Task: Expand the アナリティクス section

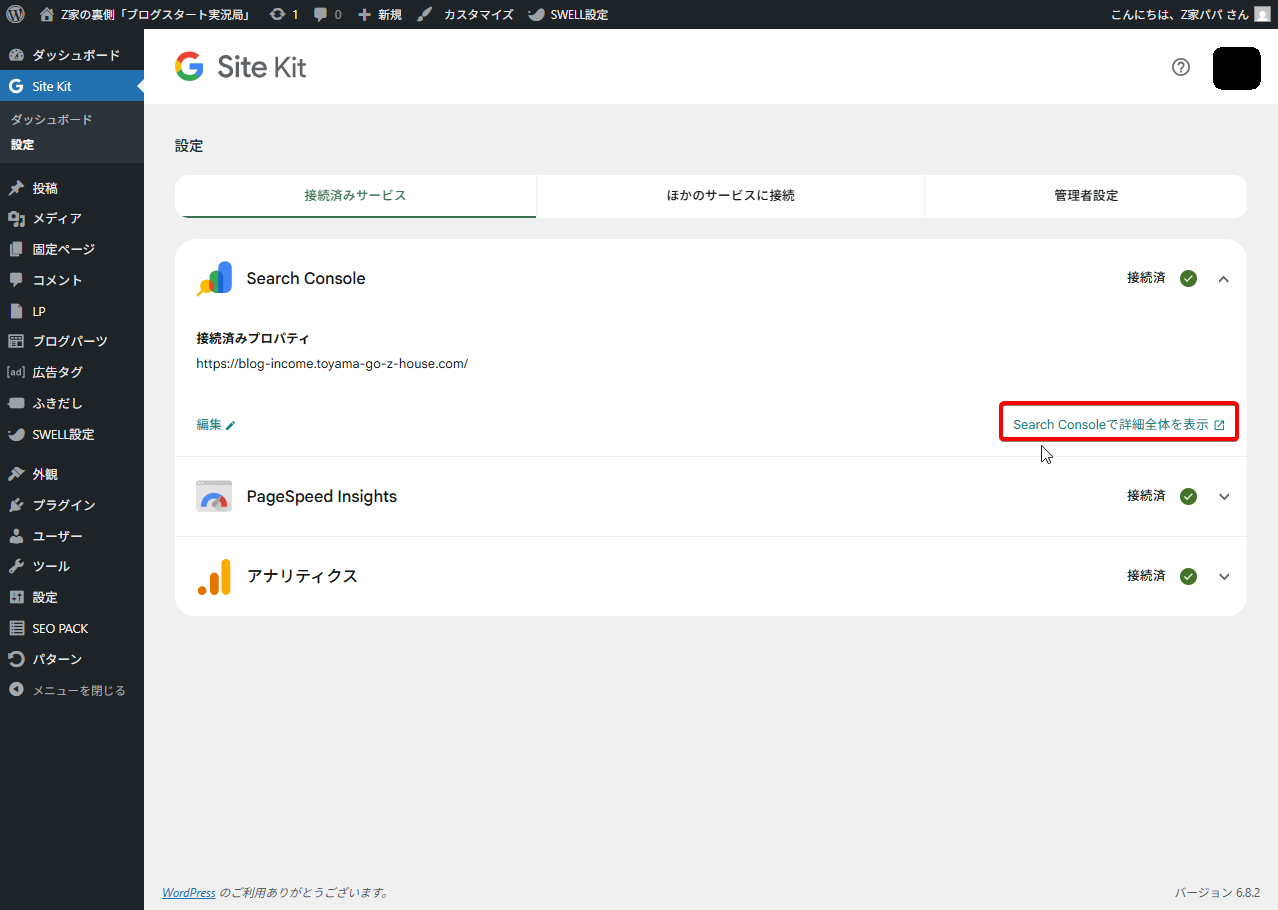Action: point(1224,577)
